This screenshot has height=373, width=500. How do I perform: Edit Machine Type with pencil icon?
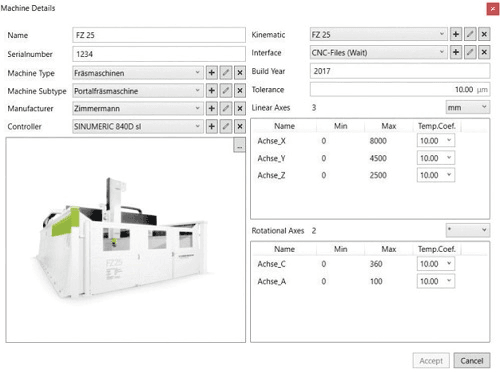[x=226, y=73]
